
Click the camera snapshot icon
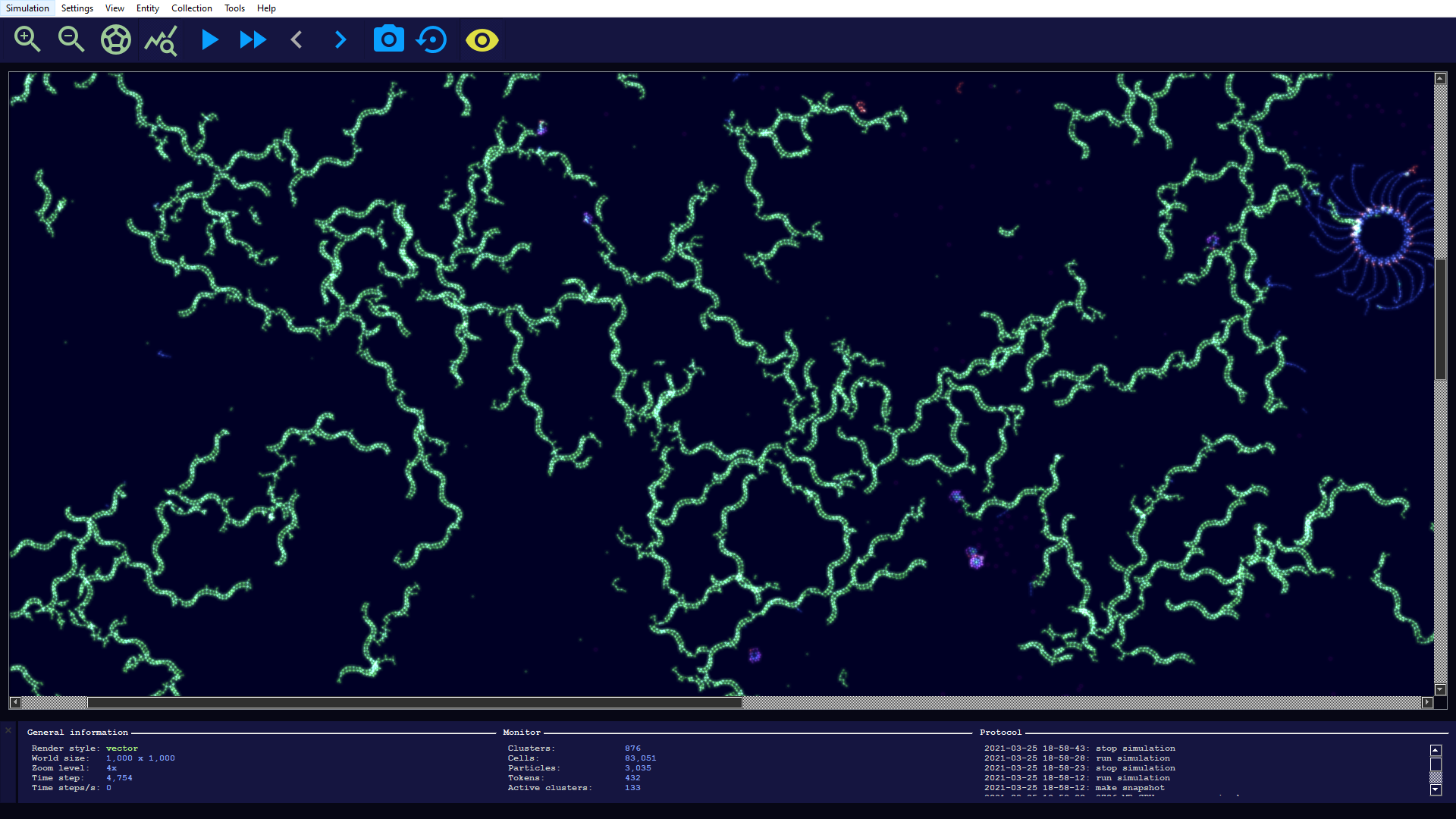pyautogui.click(x=388, y=39)
